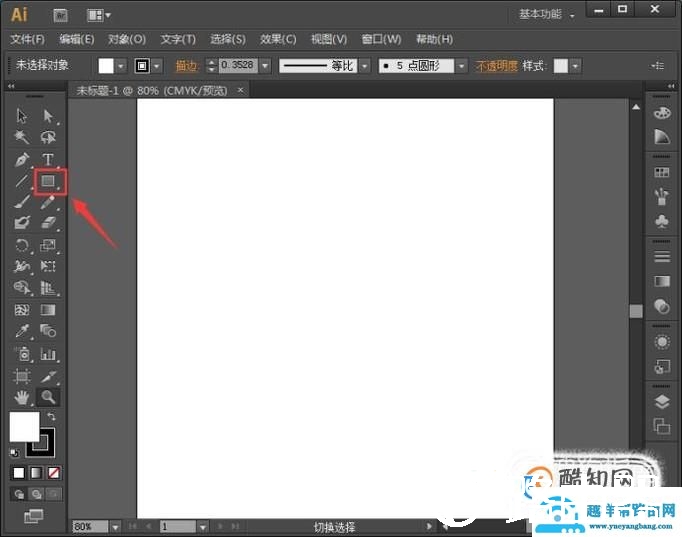Open stroke weight dropdown
The image size is (682, 537).
(265, 66)
